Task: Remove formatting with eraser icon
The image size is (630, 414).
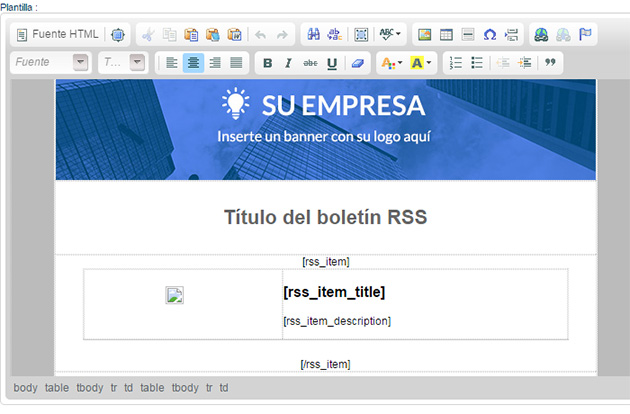Action: coord(358,63)
